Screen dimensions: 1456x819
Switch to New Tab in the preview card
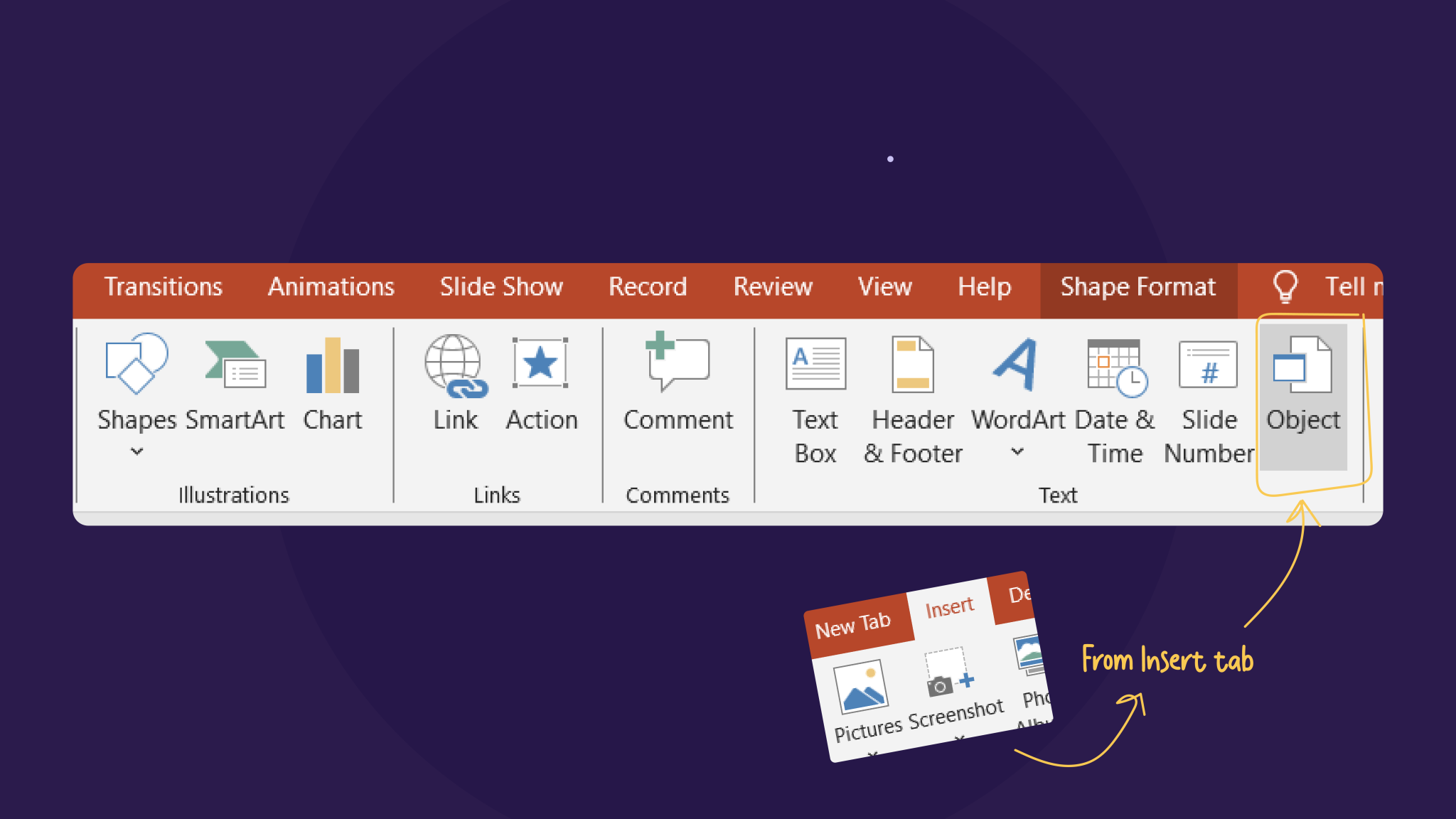click(x=855, y=624)
